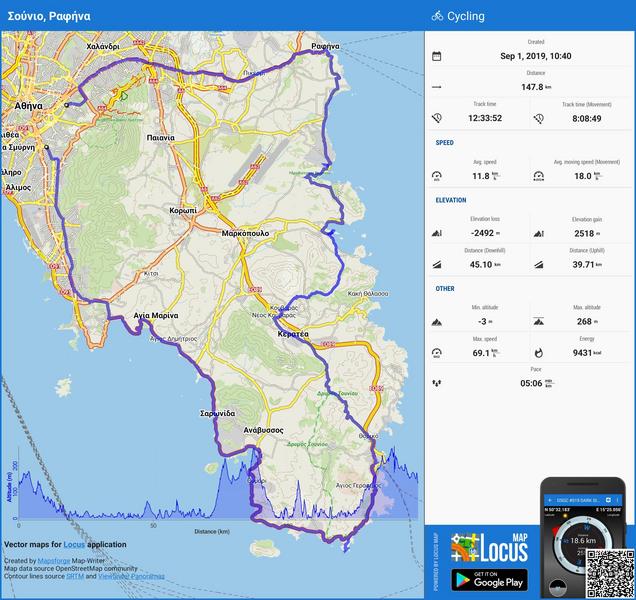Click the Locus Map logo
Viewport: 636px width, 600px height.
(487, 550)
